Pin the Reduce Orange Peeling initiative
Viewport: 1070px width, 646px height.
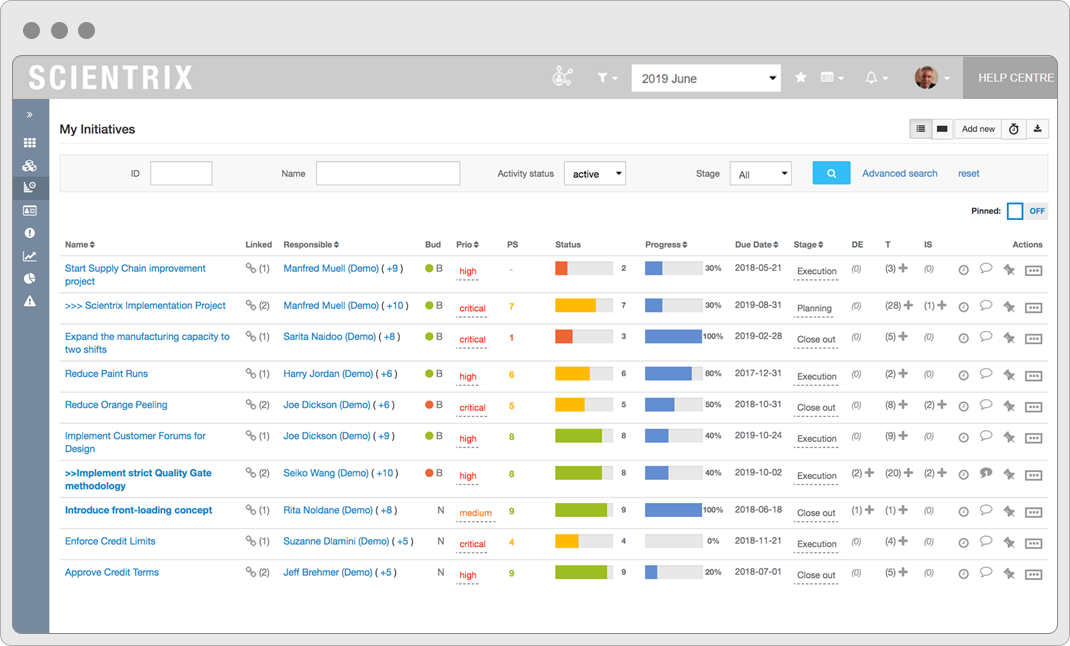[1009, 406]
